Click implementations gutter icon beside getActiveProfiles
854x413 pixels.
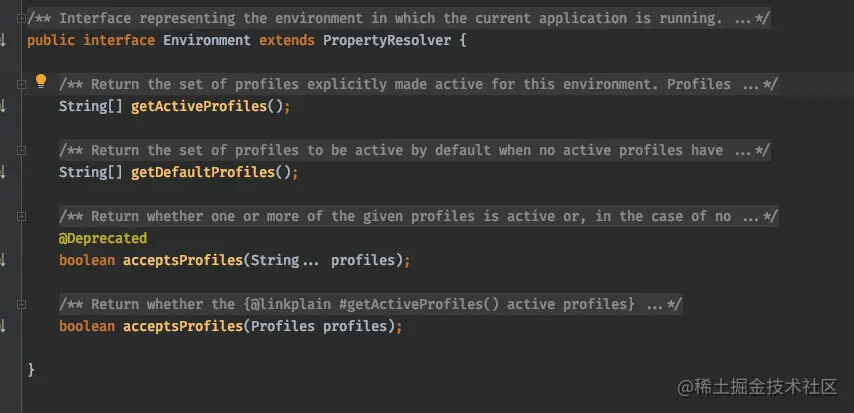tap(2, 106)
